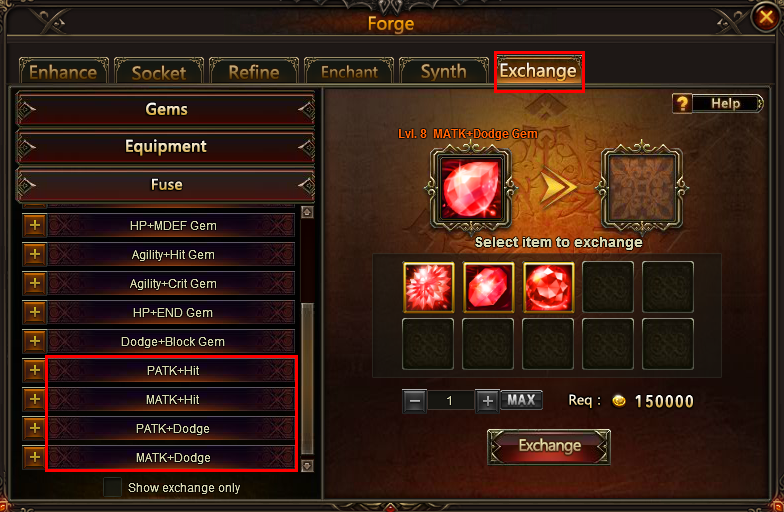Select the spiky red gem in inventory
This screenshot has height=512, width=784.
point(428,287)
